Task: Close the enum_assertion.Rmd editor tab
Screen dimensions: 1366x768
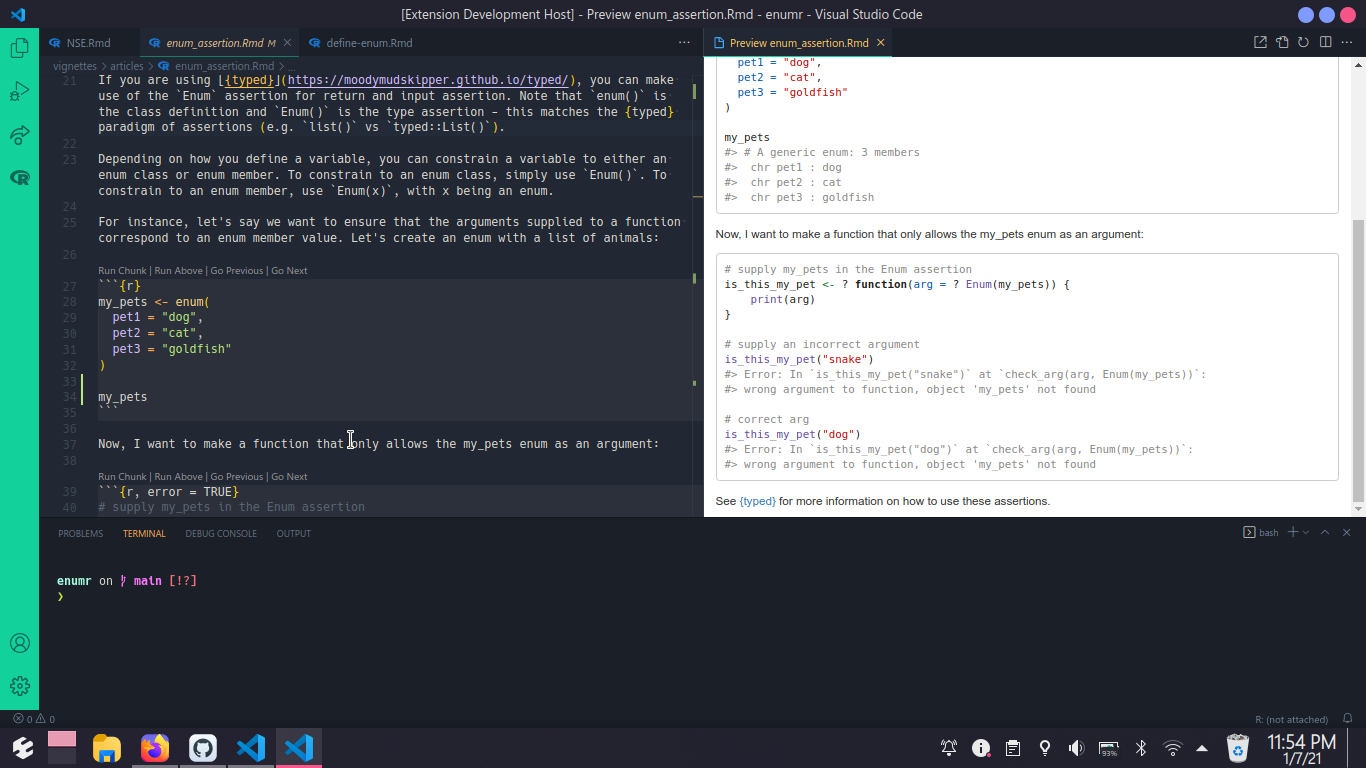Action: tap(287, 43)
